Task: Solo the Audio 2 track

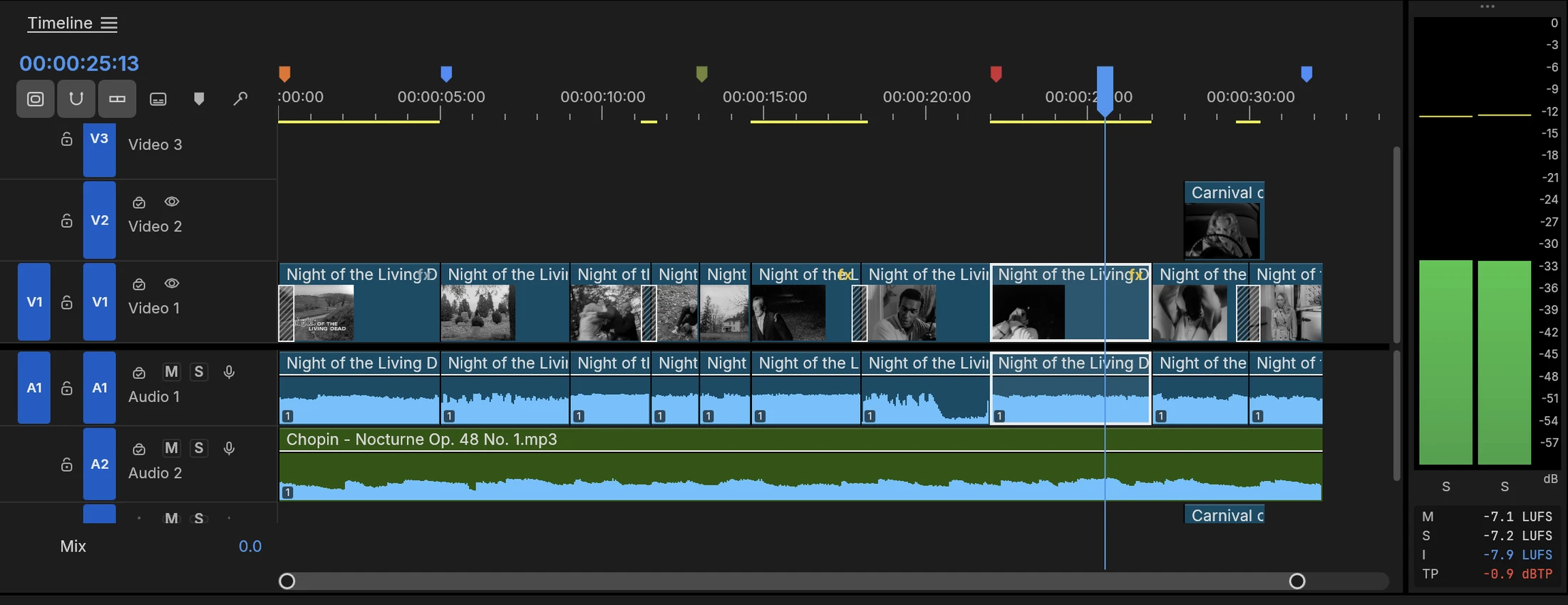Action: 199,448
